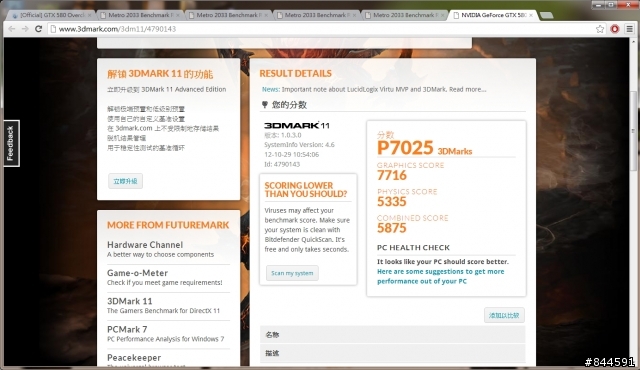Switch to fourth Metro 2033 Benchmark tab
Viewport: 640px width, 370px height.
405,15
